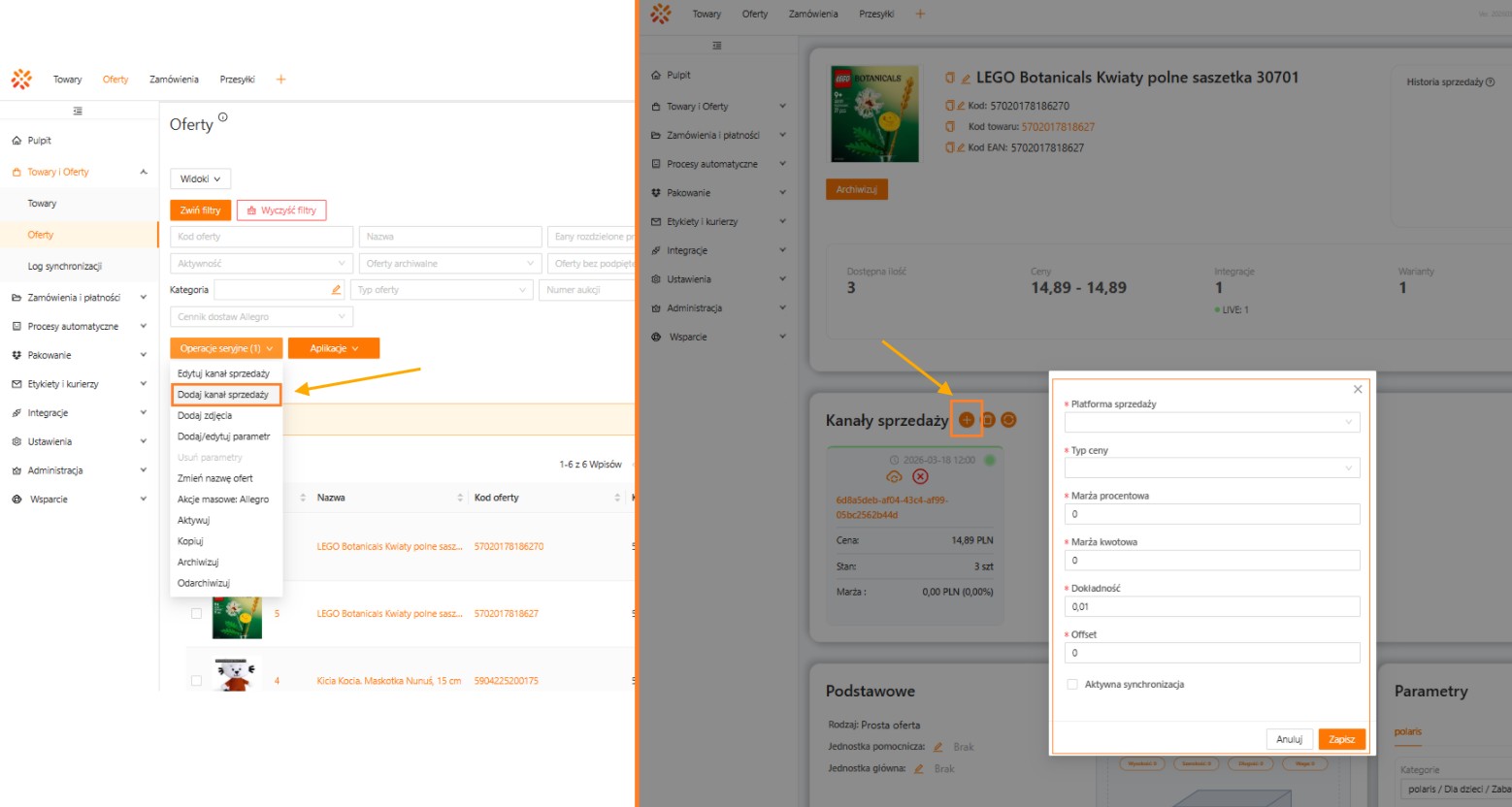Open the Typ ceny dropdown

click(1211, 468)
